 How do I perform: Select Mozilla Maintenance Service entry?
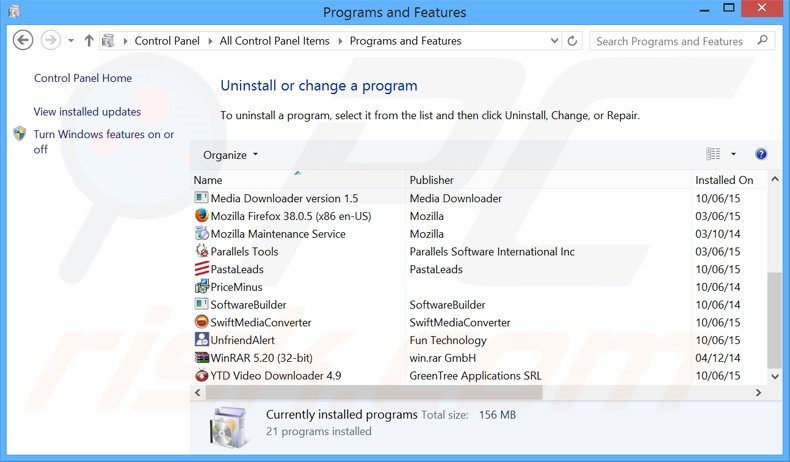[278, 234]
